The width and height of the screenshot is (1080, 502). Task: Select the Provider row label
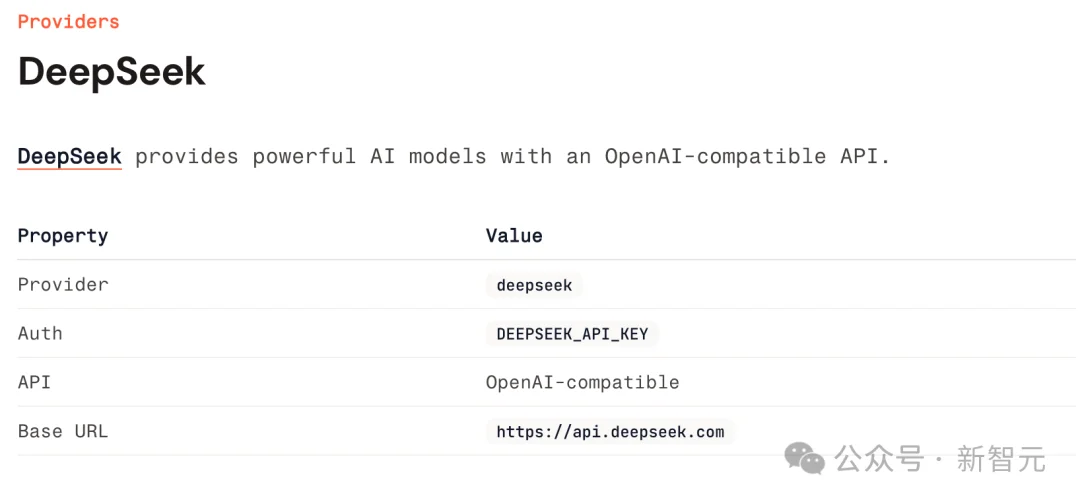(62, 285)
